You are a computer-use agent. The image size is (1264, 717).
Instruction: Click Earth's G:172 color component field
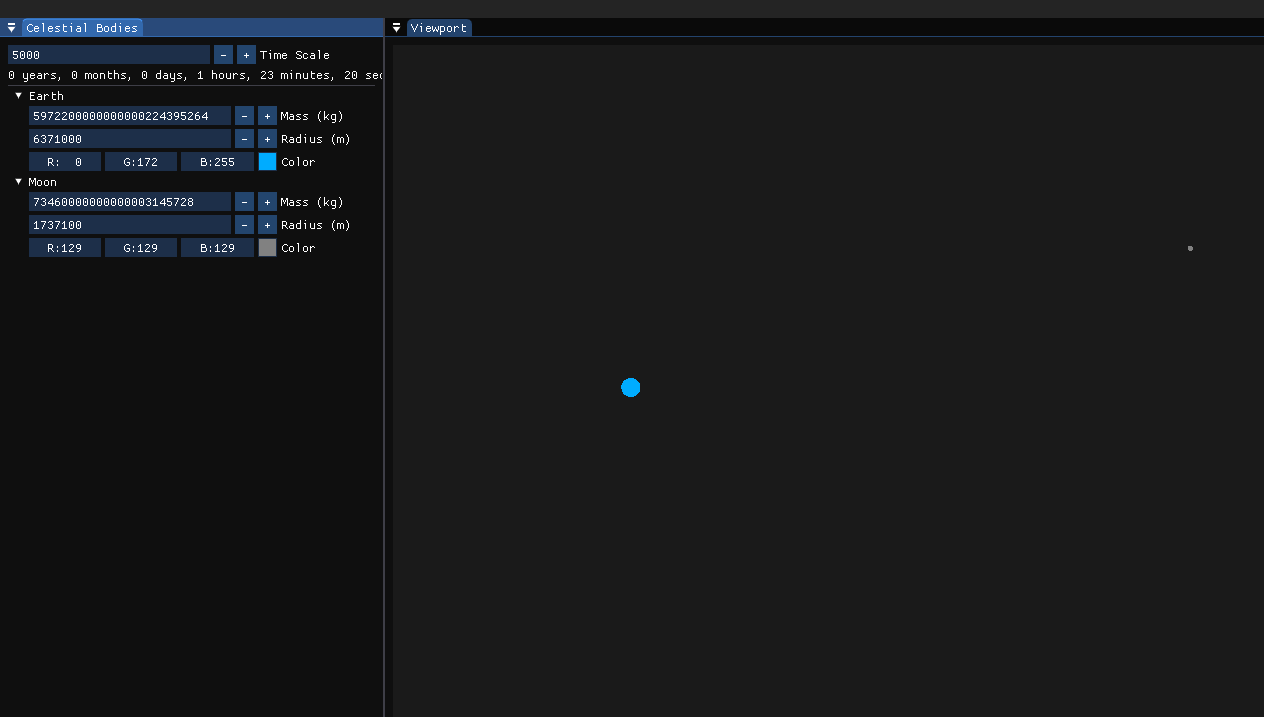pos(141,162)
